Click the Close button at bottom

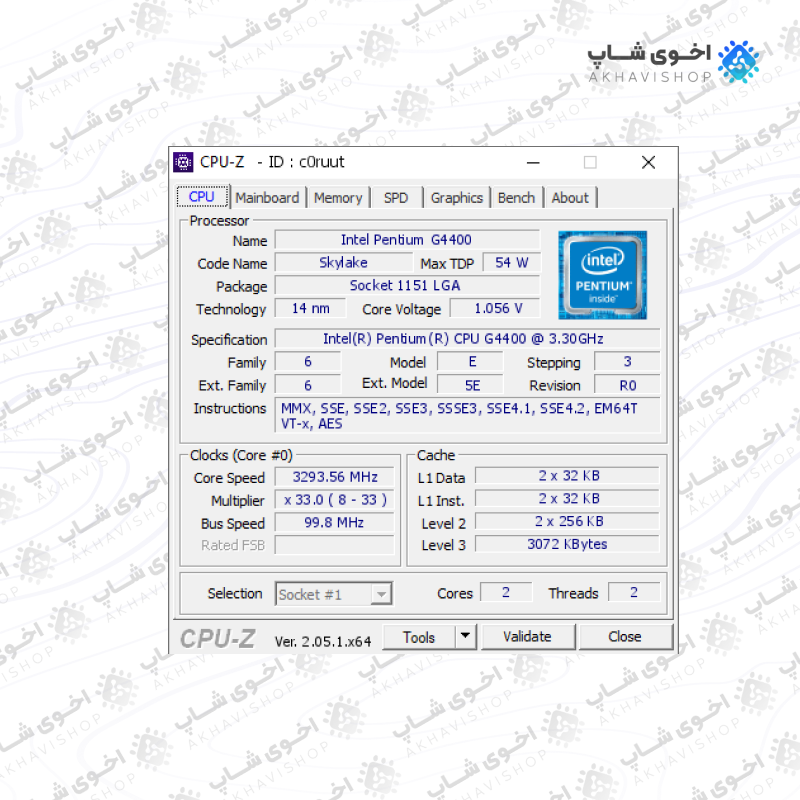[625, 637]
